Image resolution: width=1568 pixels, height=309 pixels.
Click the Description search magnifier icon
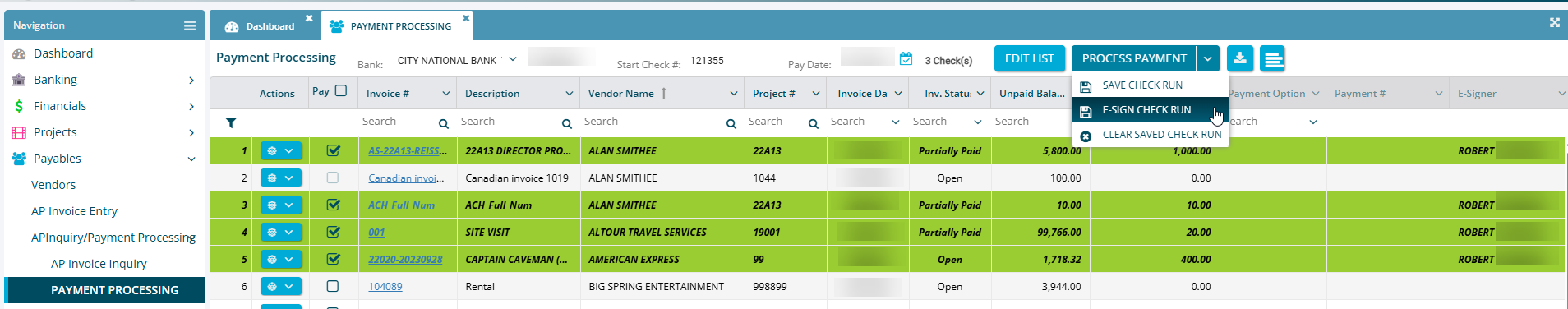point(567,124)
